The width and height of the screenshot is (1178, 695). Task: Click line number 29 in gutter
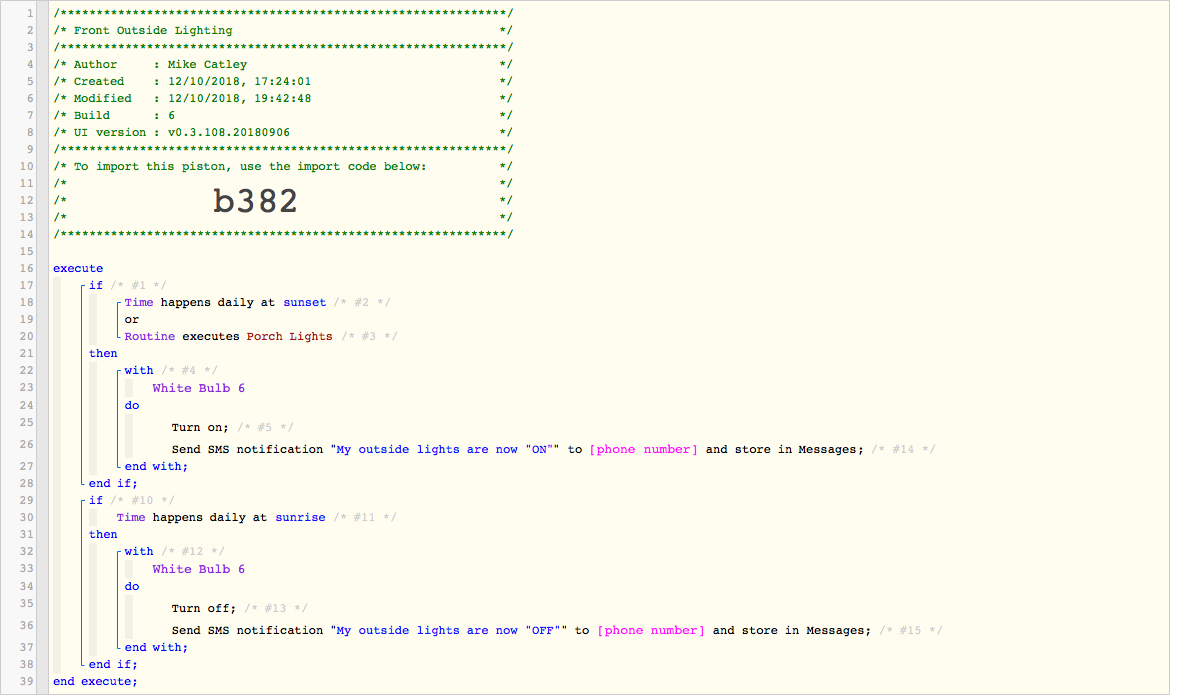coord(26,500)
